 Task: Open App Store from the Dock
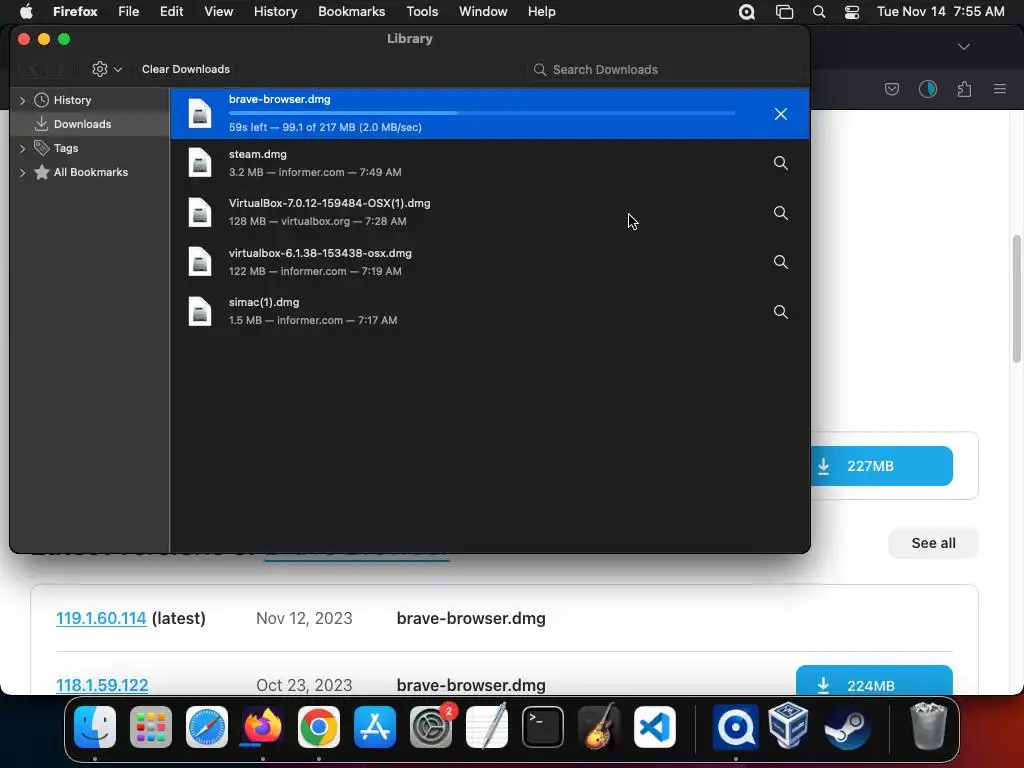[375, 727]
